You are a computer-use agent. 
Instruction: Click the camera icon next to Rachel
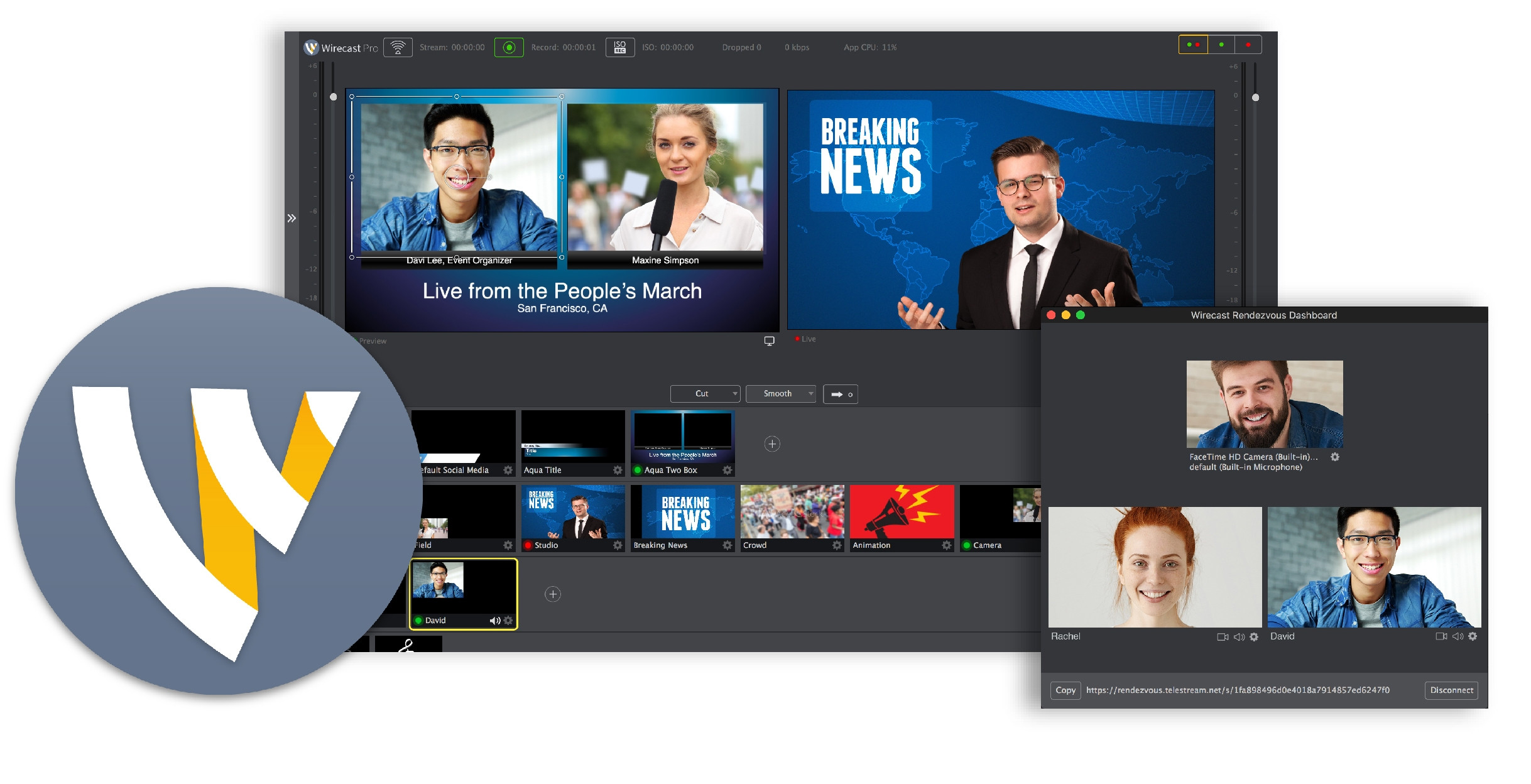coord(1221,636)
